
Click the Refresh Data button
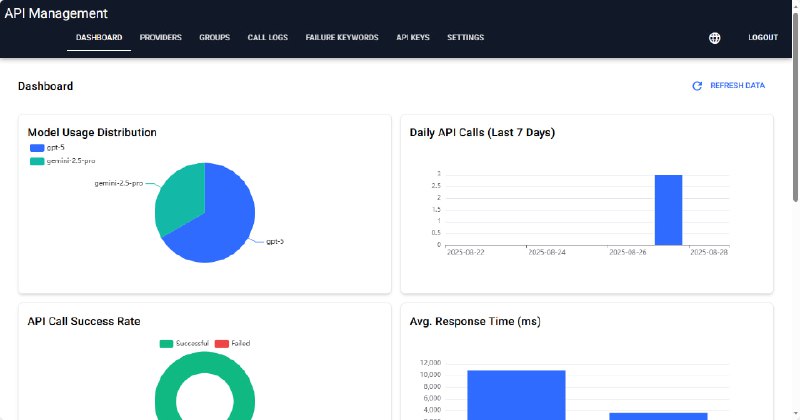(729, 86)
